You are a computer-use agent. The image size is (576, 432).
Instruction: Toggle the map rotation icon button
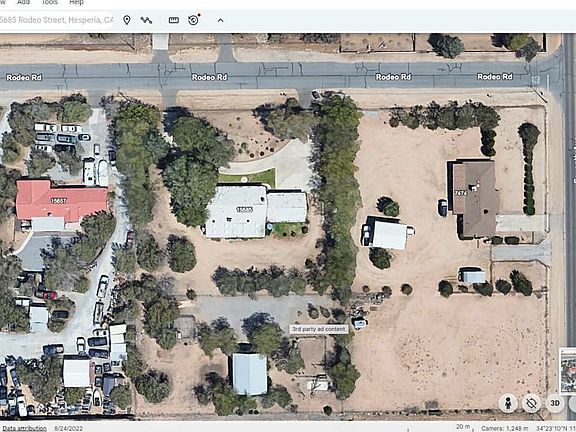point(532,403)
